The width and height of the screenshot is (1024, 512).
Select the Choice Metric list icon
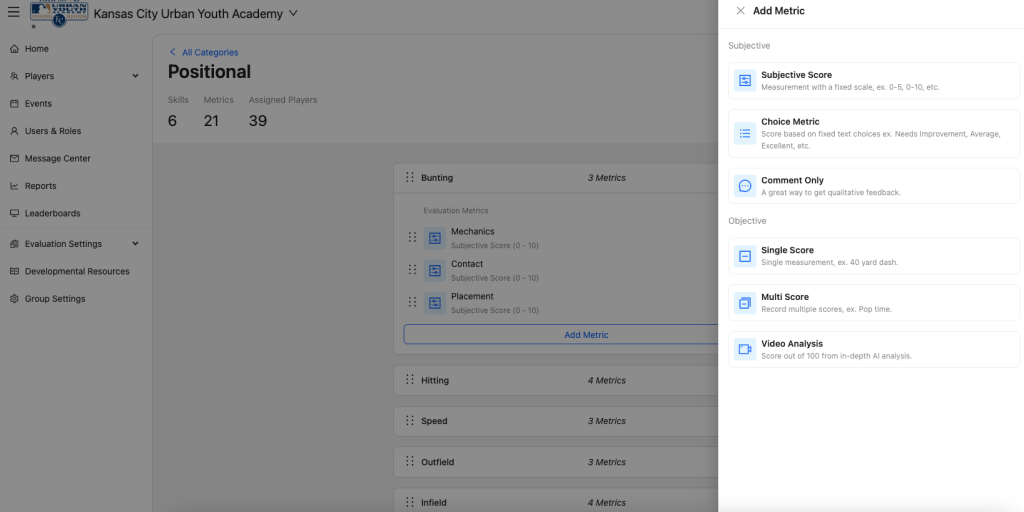pyautogui.click(x=745, y=133)
